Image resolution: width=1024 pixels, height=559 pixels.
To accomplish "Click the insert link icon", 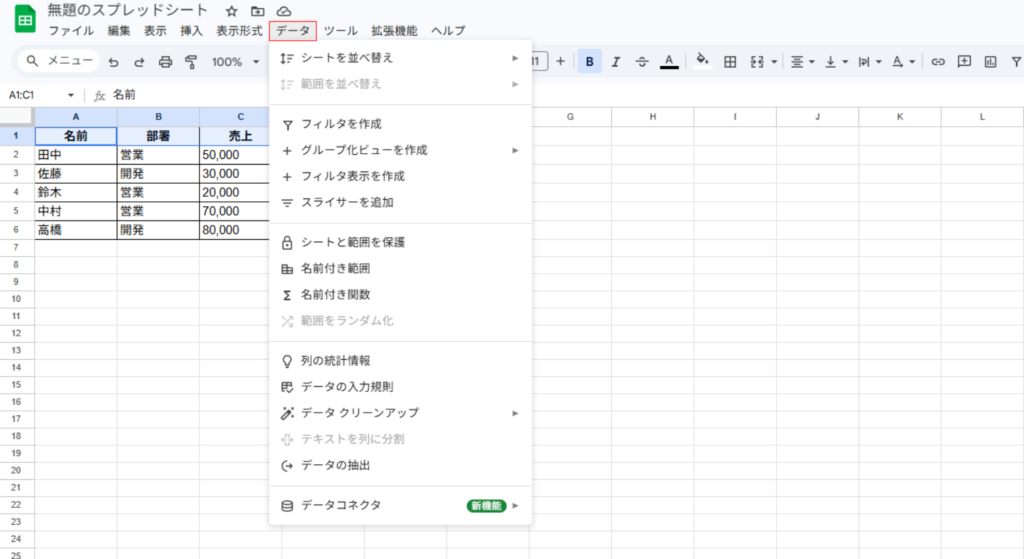I will 938,61.
